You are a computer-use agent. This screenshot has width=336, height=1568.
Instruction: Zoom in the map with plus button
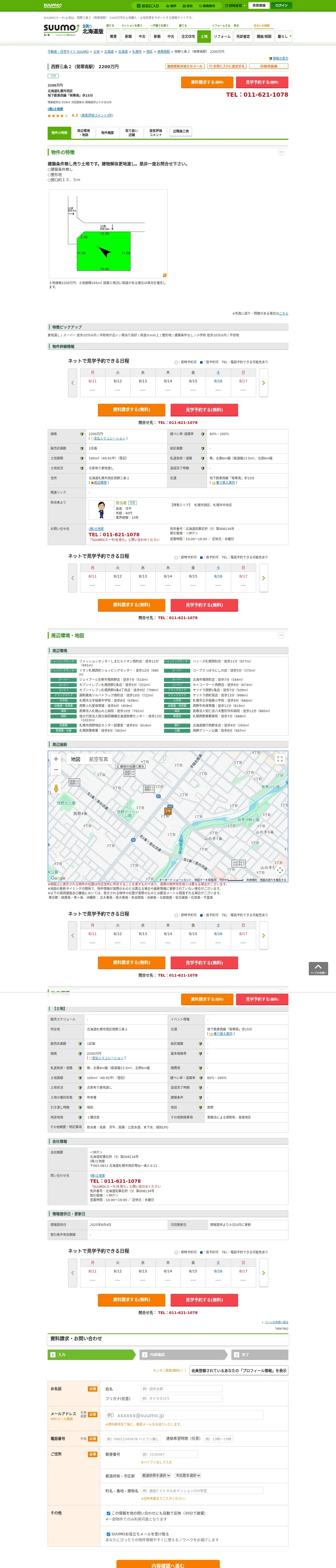pyautogui.click(x=56, y=759)
